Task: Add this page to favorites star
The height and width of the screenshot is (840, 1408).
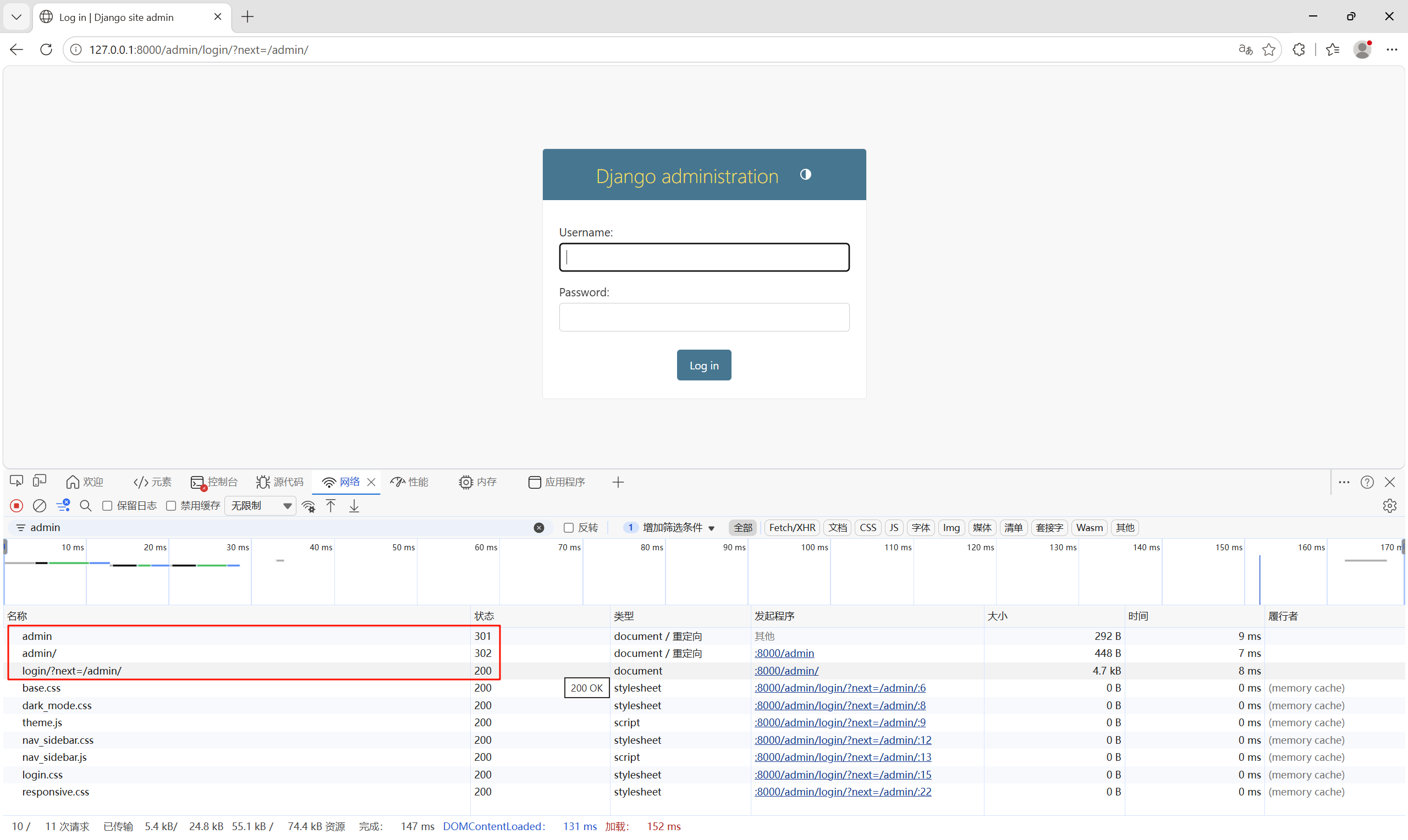Action: click(x=1269, y=50)
